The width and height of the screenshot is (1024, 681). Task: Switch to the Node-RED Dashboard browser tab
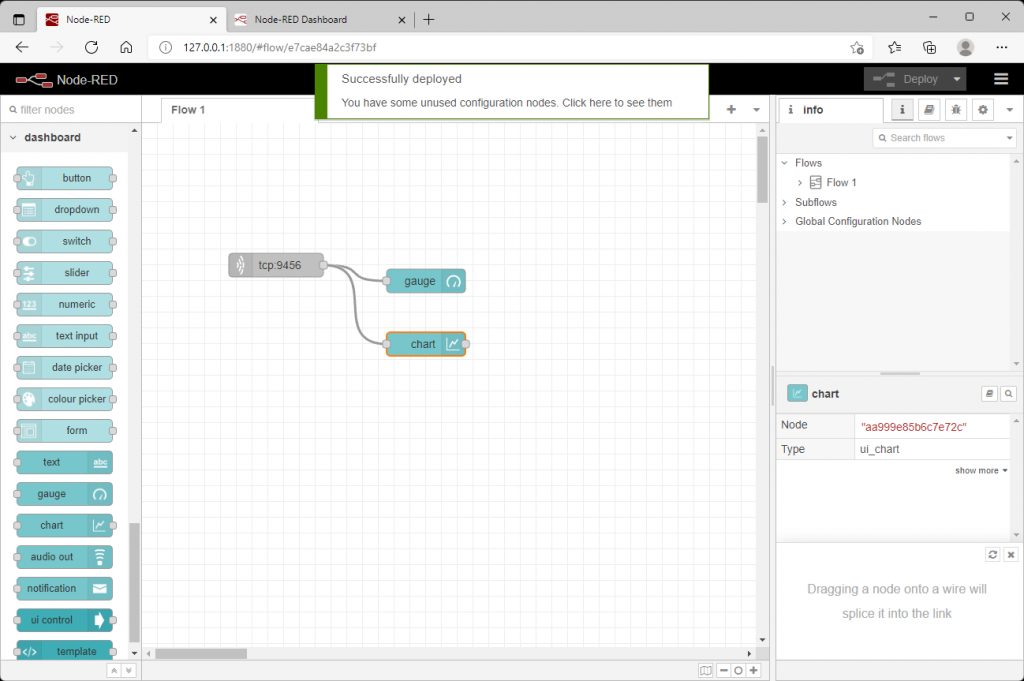tap(318, 20)
